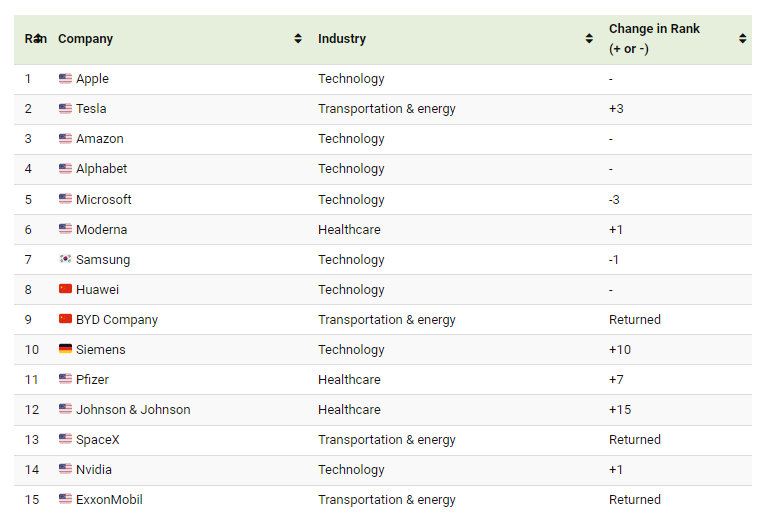Click the US flag beside Apple

click(65, 79)
